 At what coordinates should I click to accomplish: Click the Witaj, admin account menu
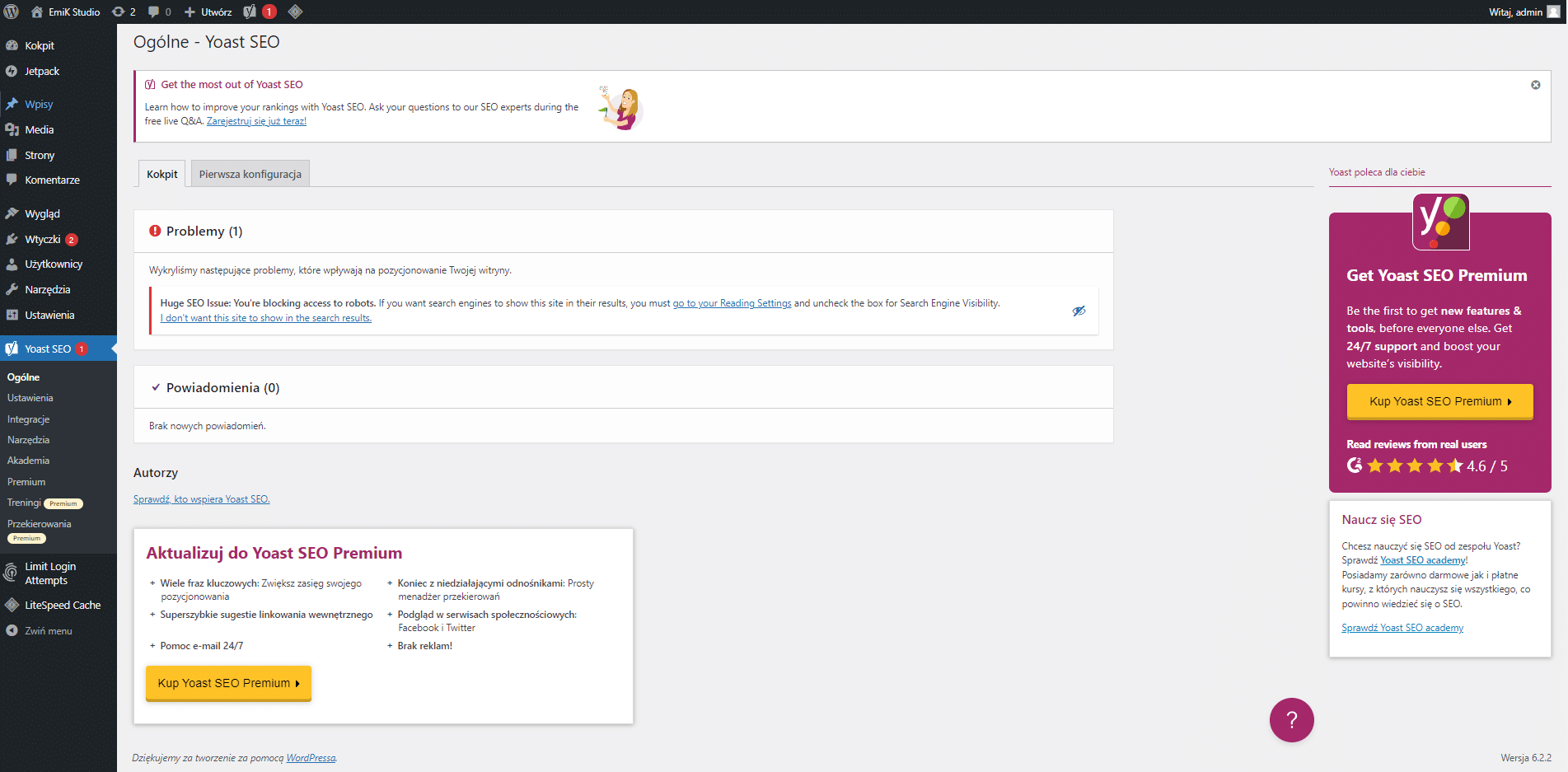pyautogui.click(x=1524, y=12)
